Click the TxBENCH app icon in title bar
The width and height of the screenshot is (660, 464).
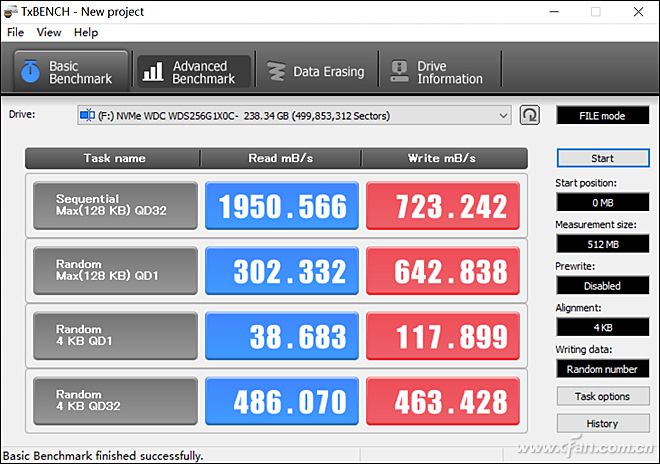point(11,12)
